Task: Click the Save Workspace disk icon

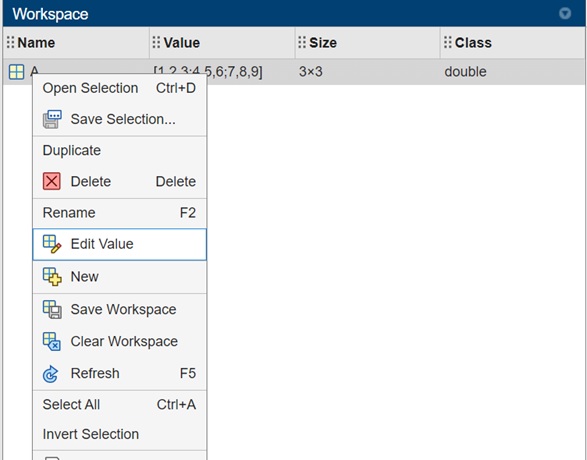Action: pos(52,309)
